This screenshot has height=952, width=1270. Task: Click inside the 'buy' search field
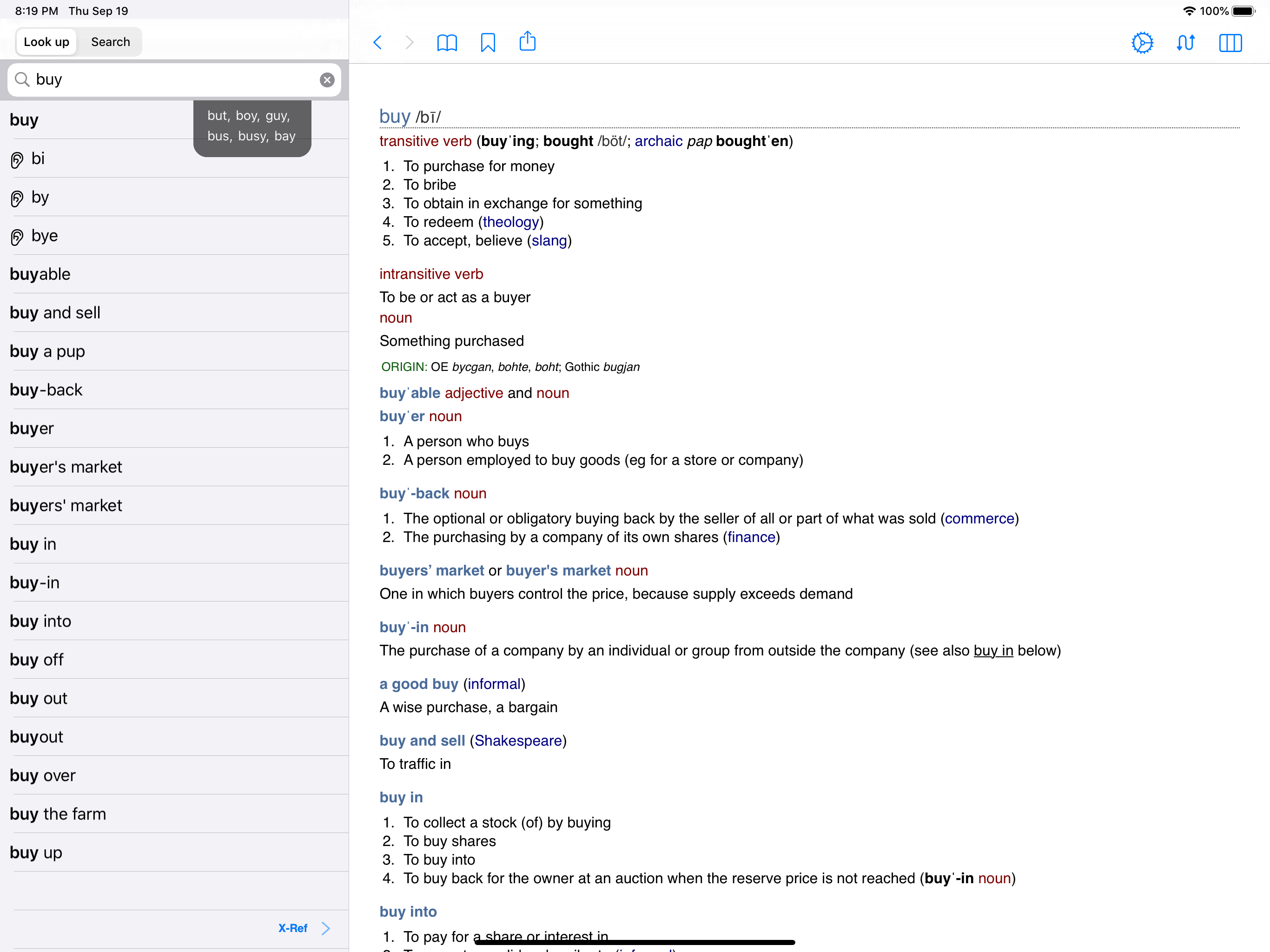[x=172, y=80]
